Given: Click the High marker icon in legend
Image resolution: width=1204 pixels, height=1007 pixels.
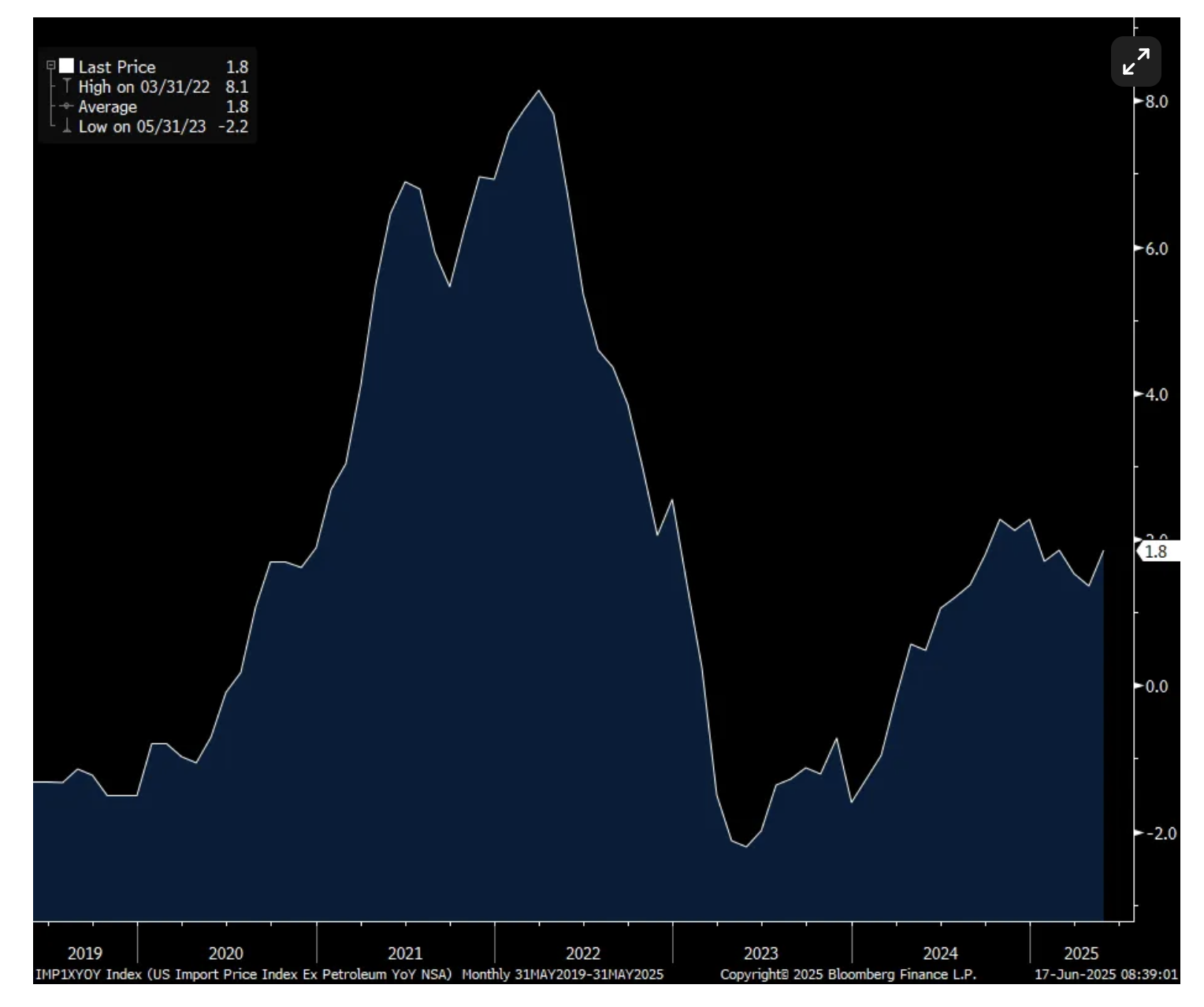Looking at the screenshot, I should [66, 87].
